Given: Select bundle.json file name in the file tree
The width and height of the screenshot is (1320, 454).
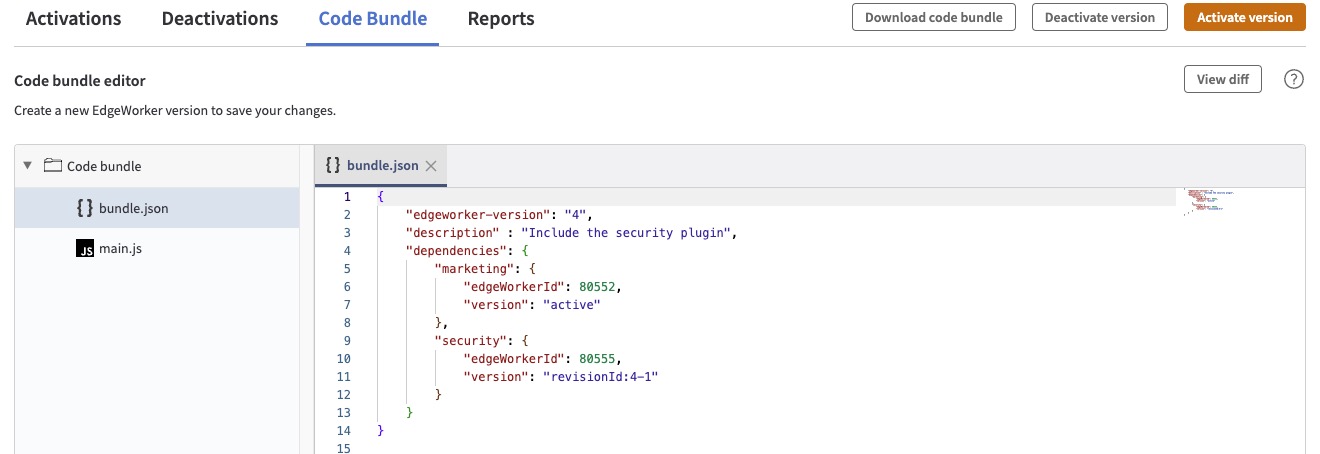Looking at the screenshot, I should [x=133, y=208].
